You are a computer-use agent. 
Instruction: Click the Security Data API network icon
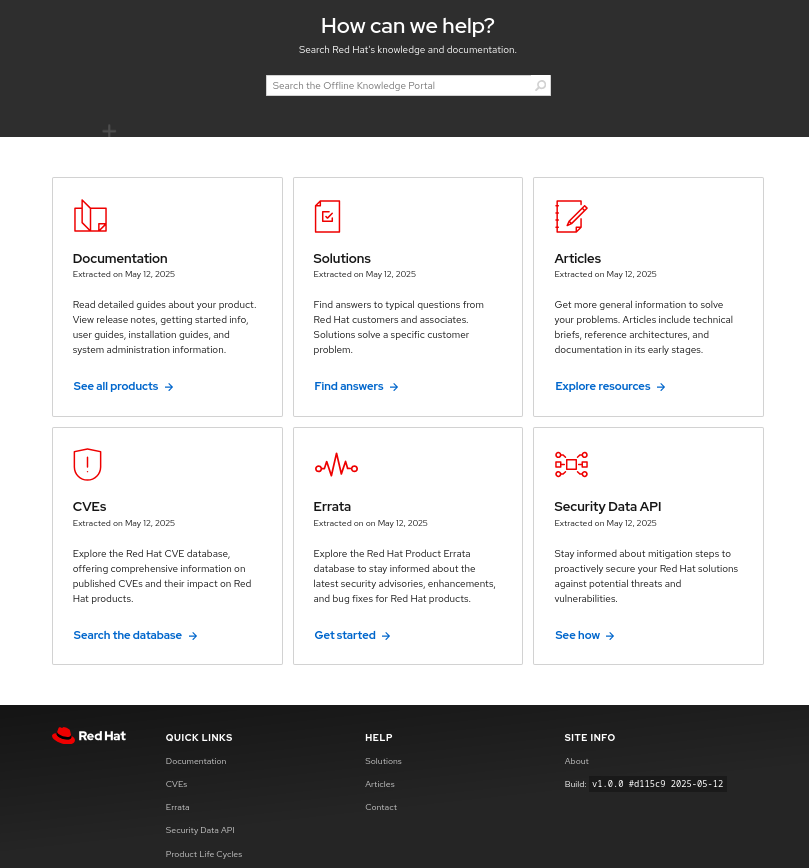571,464
